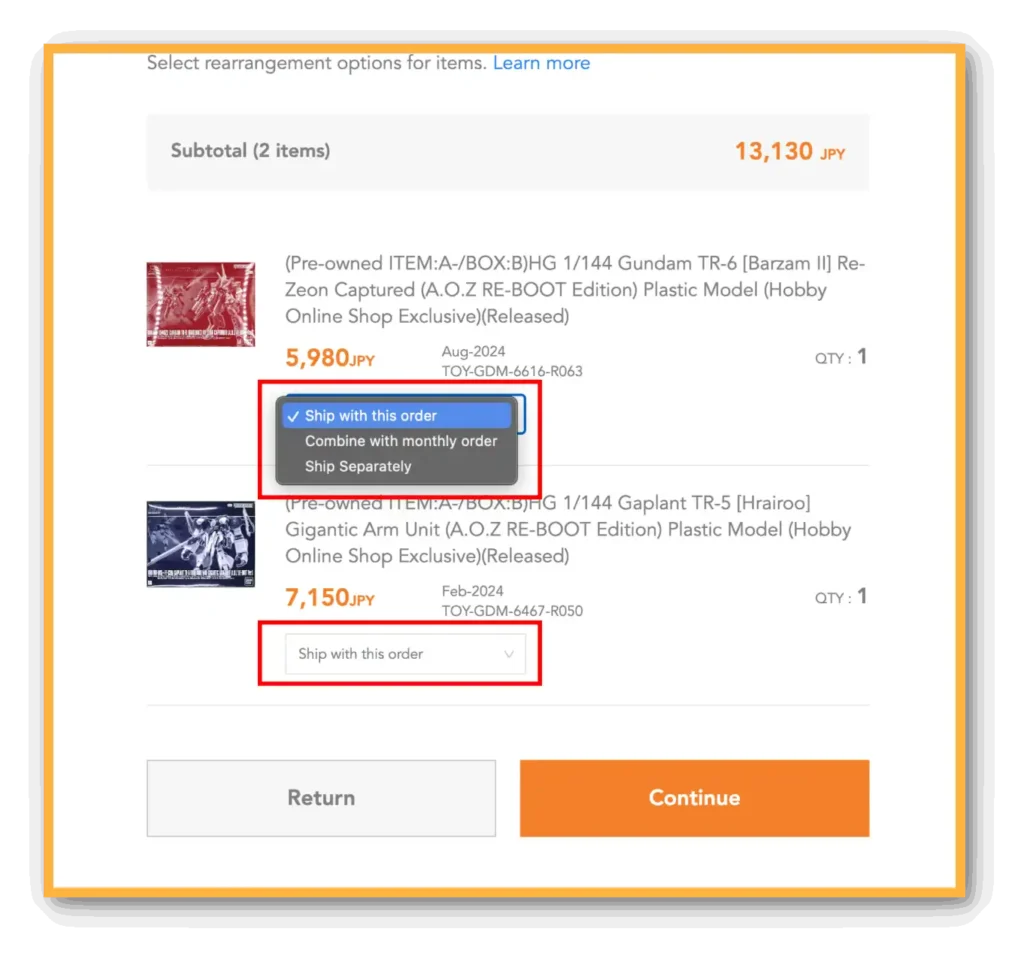The width and height of the screenshot is (1024, 956).
Task: Click the checkmark beside Ship with this order
Action: pos(293,417)
